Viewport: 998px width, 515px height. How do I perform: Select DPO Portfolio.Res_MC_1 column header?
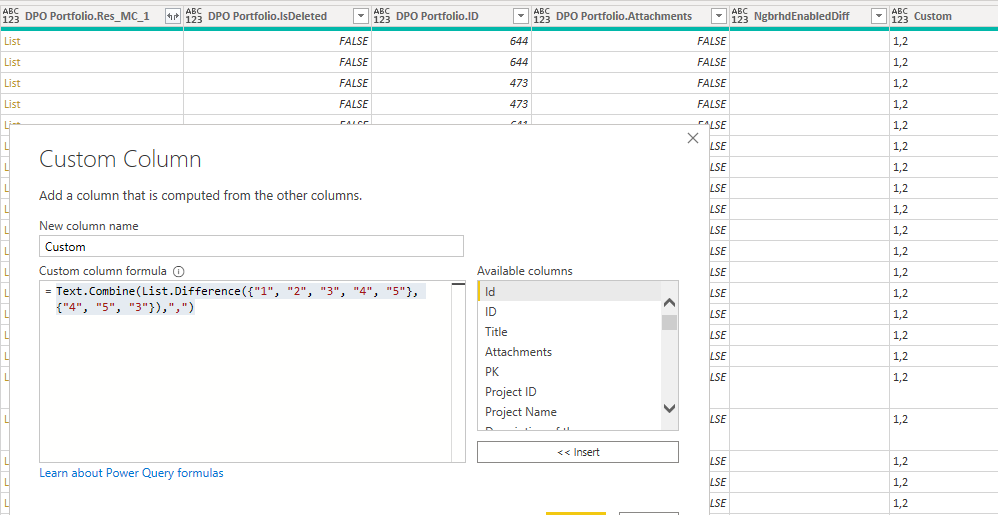point(87,17)
